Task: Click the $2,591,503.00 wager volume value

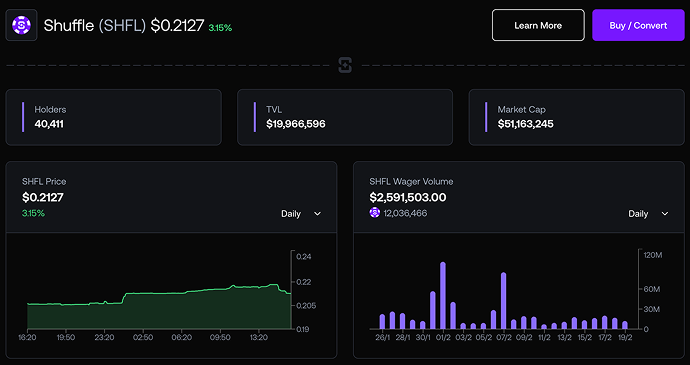Action: point(408,197)
